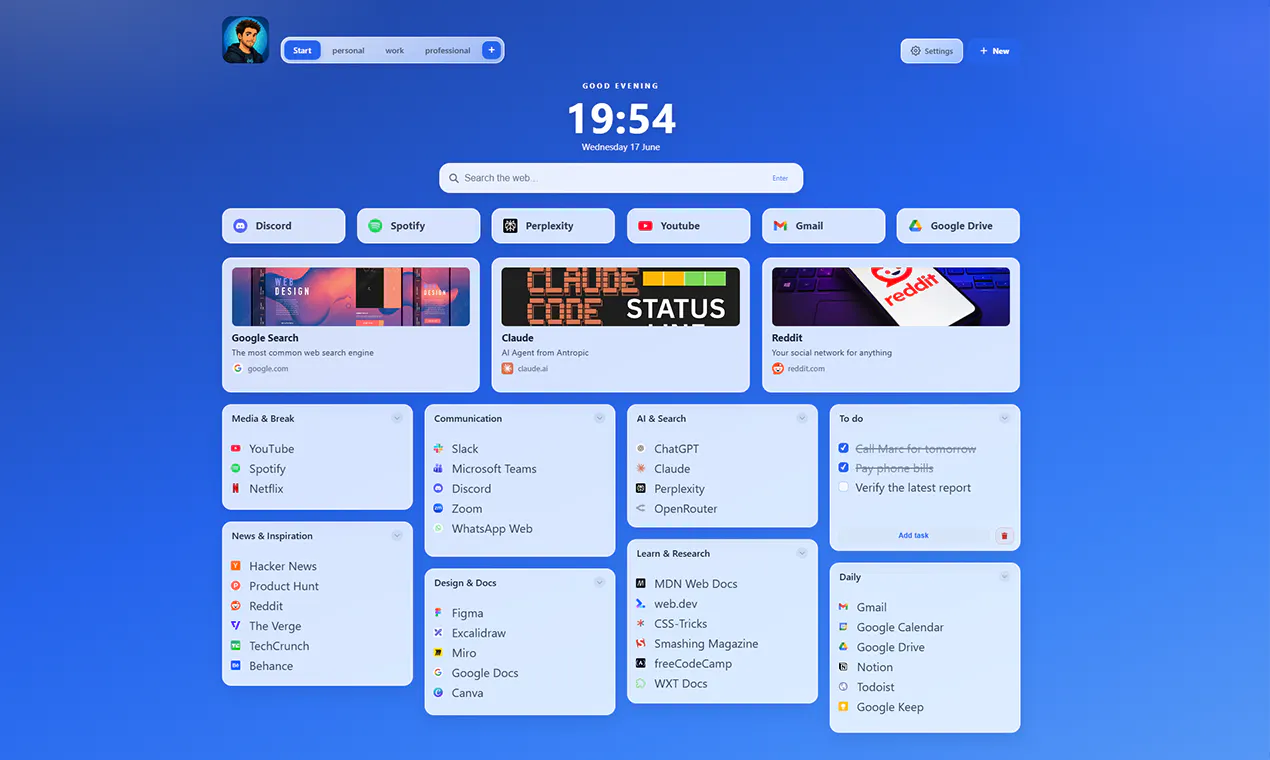The height and width of the screenshot is (760, 1270).
Task: Open the Smashing Magazine link
Action: point(706,644)
